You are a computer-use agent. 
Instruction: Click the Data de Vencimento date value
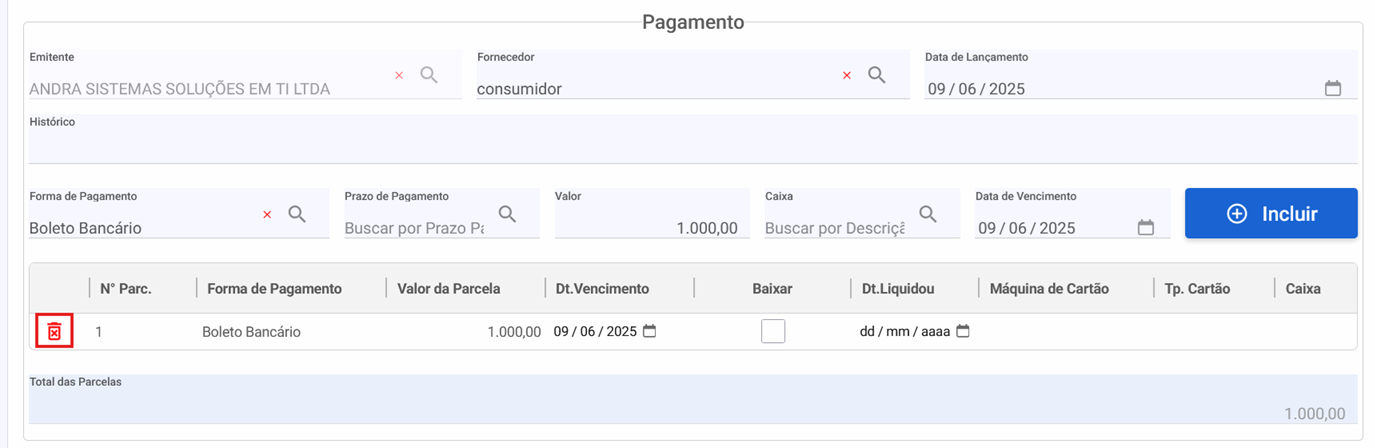point(1027,228)
